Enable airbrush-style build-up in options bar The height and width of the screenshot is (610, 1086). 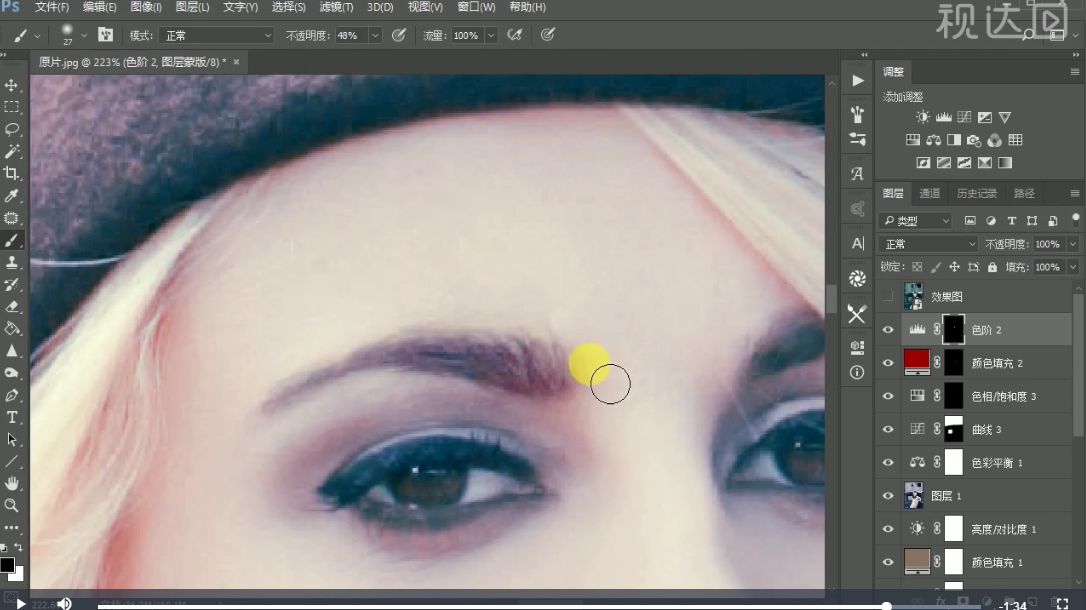515,35
